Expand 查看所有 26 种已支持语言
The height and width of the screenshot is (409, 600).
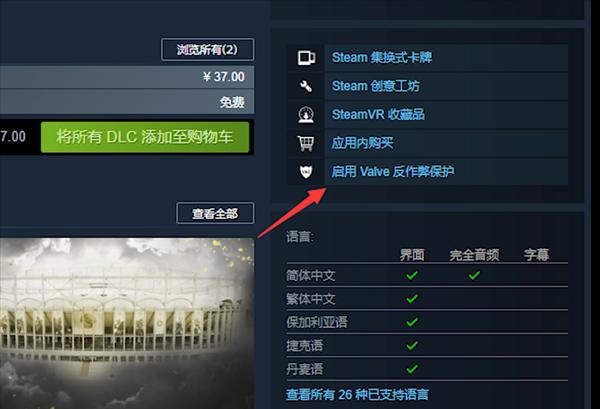[357, 394]
